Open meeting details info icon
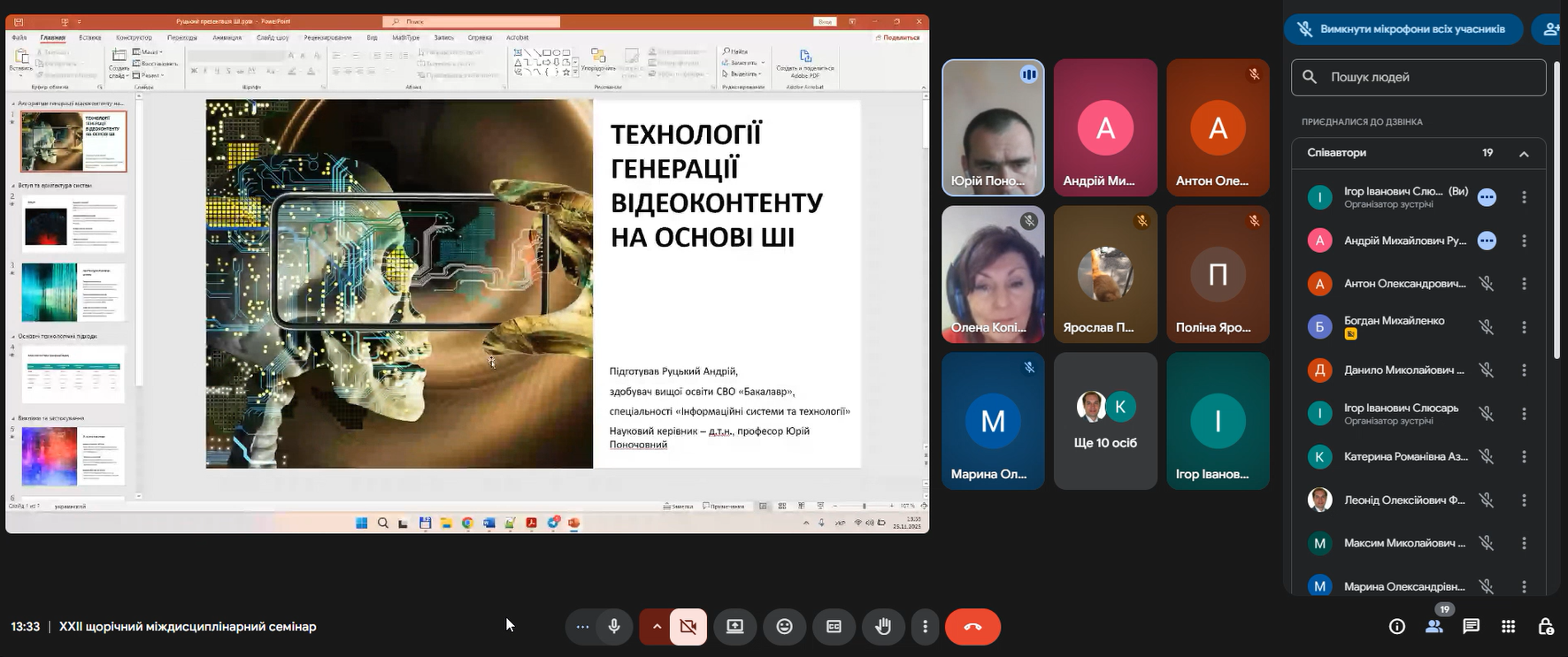1568x657 pixels. click(x=1397, y=627)
